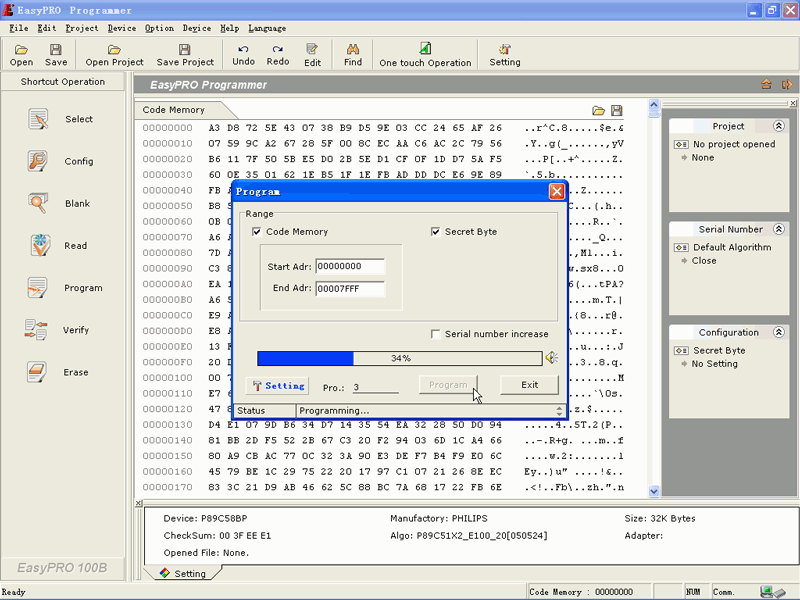Open the Verify operation shortcut

tap(38, 330)
